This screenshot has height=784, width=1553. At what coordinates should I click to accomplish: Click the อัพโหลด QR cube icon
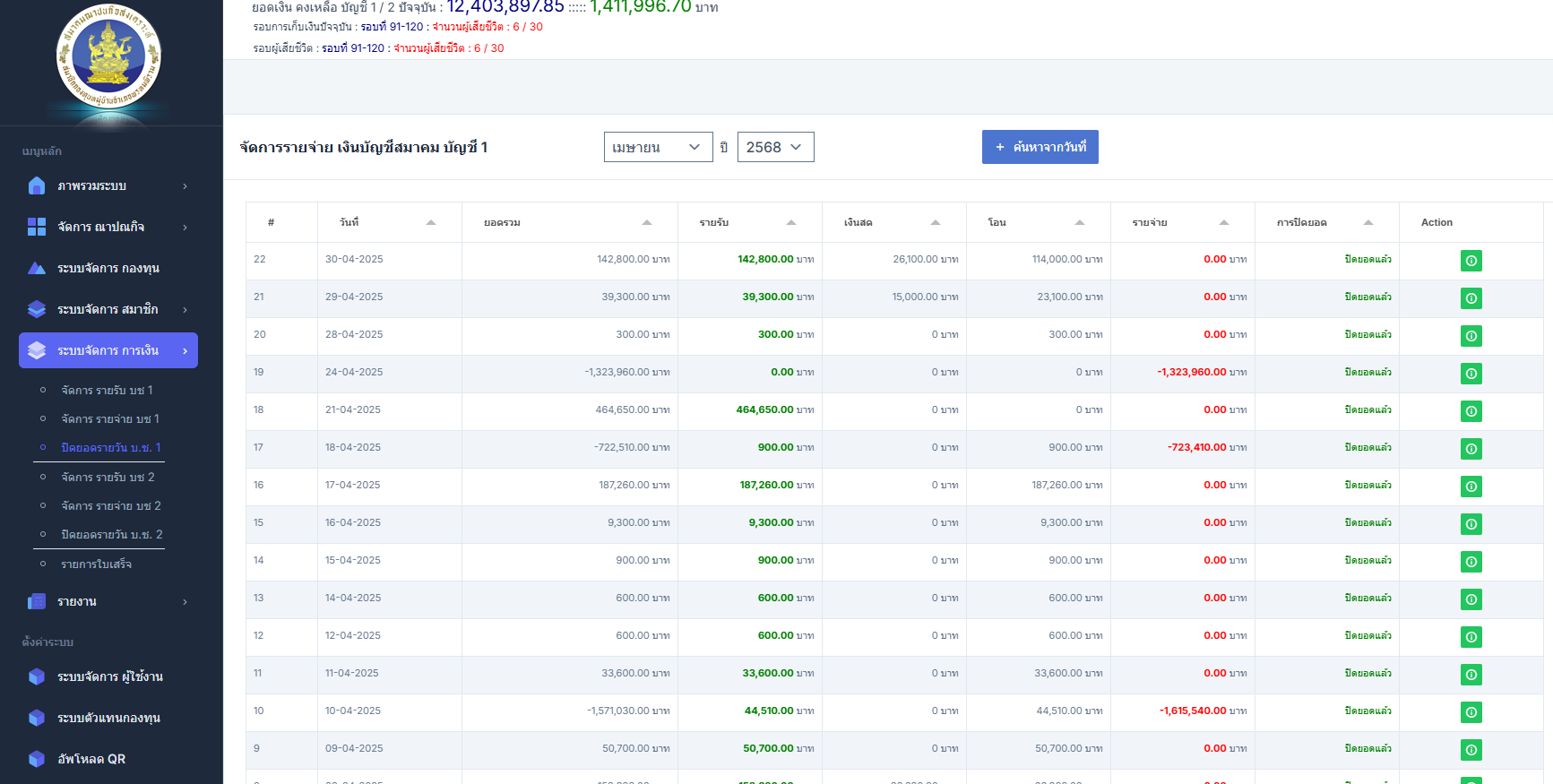coord(37,759)
